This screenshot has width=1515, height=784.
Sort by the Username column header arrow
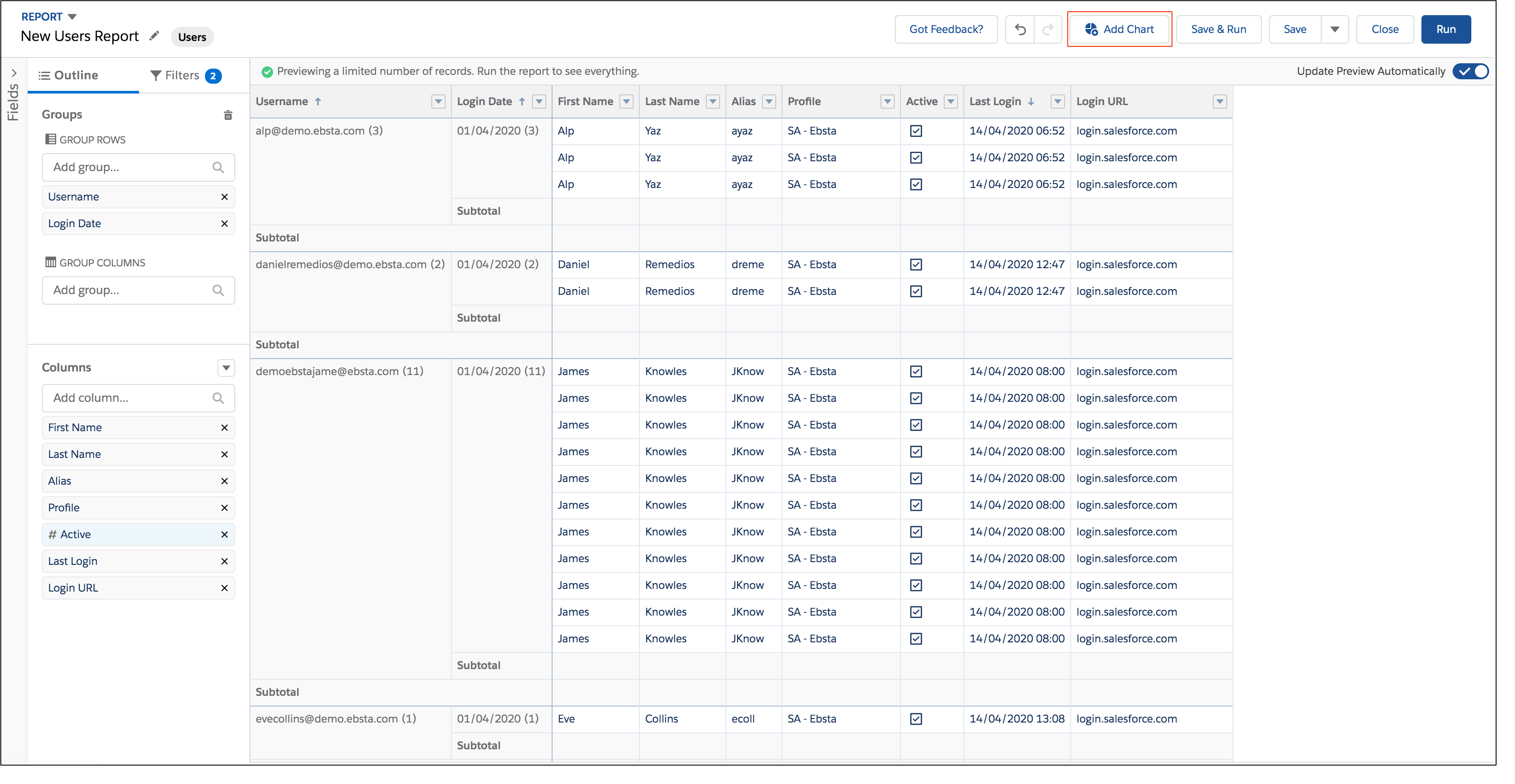318,102
